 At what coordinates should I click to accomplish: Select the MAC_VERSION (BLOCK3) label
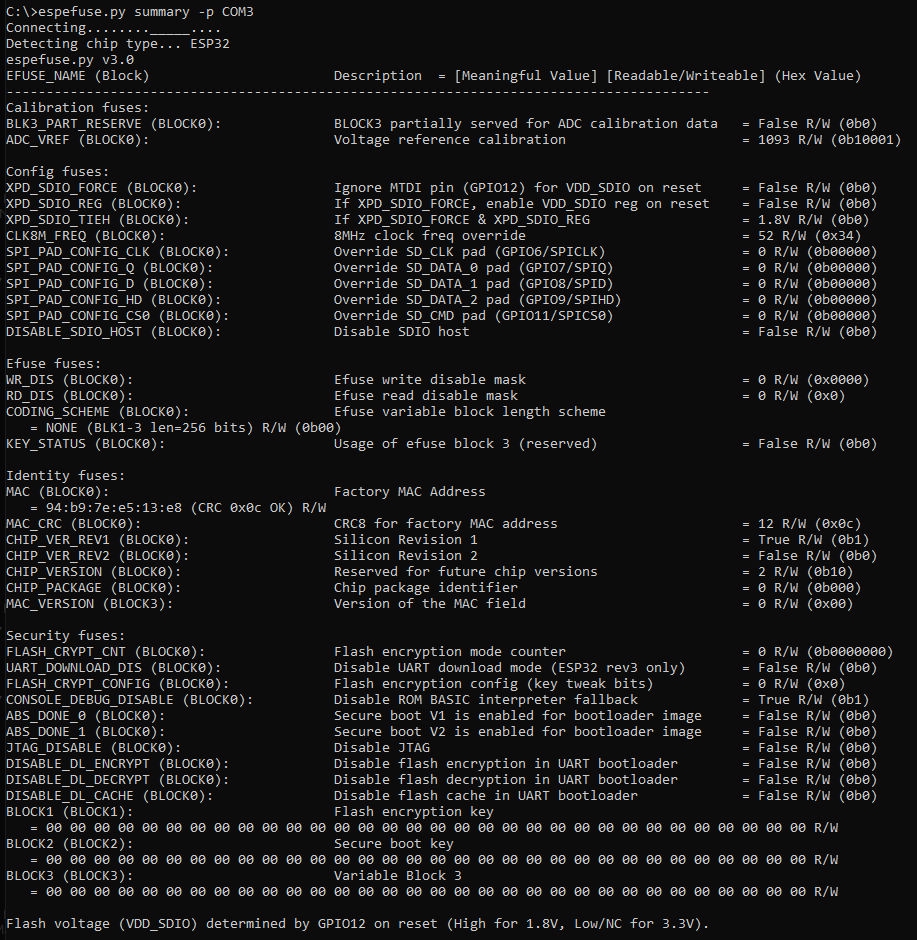click(x=89, y=604)
